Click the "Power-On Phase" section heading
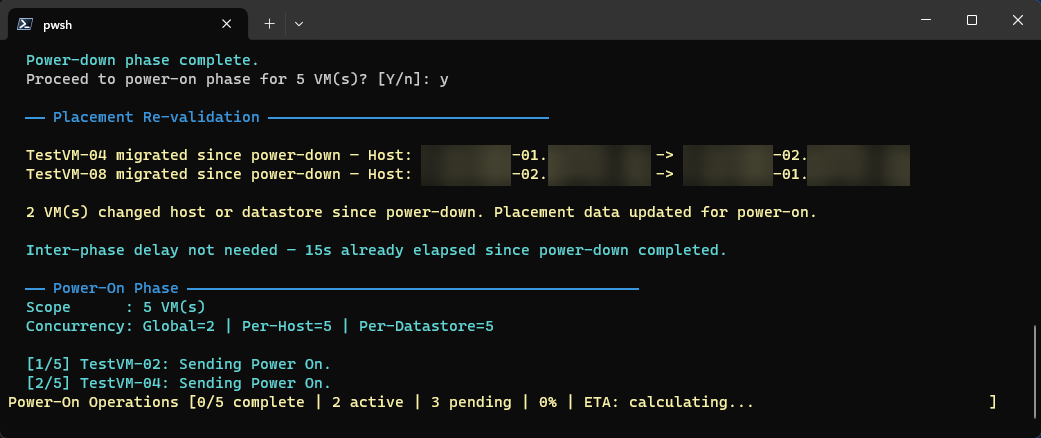This screenshot has height=438, width=1041. (116, 289)
